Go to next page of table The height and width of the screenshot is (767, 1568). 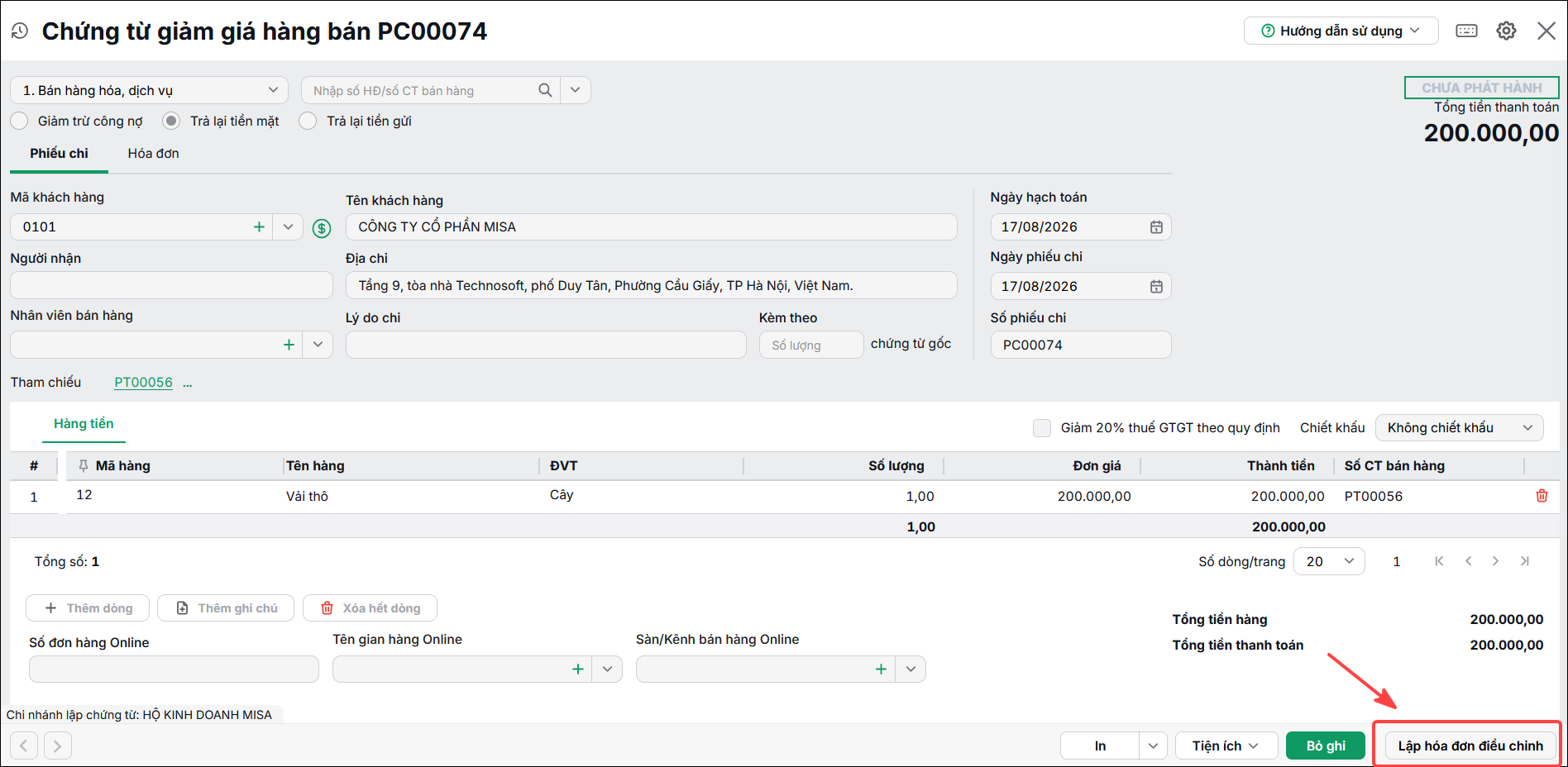(x=1495, y=561)
